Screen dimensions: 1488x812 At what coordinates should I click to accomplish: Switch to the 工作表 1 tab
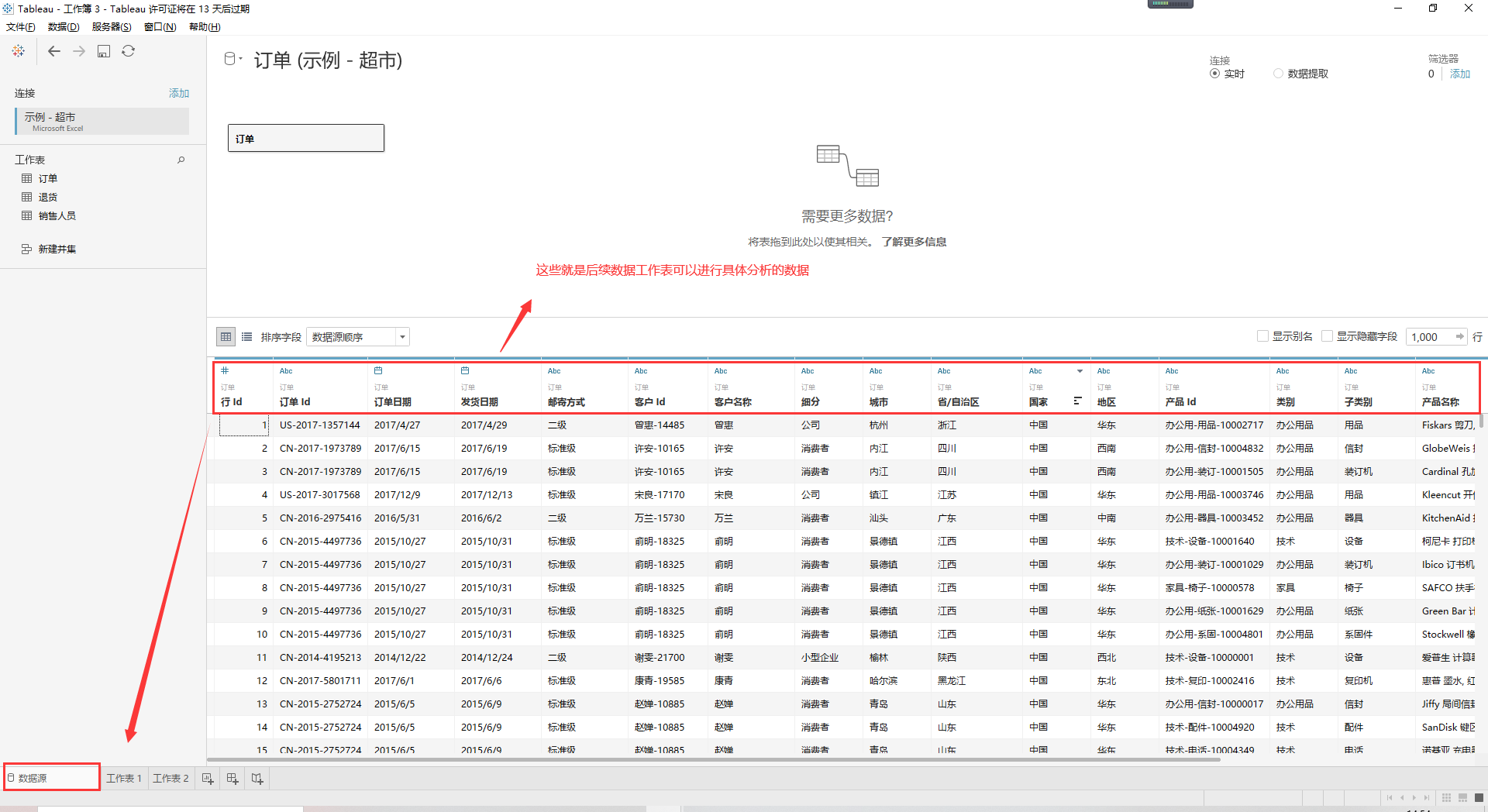[x=124, y=778]
